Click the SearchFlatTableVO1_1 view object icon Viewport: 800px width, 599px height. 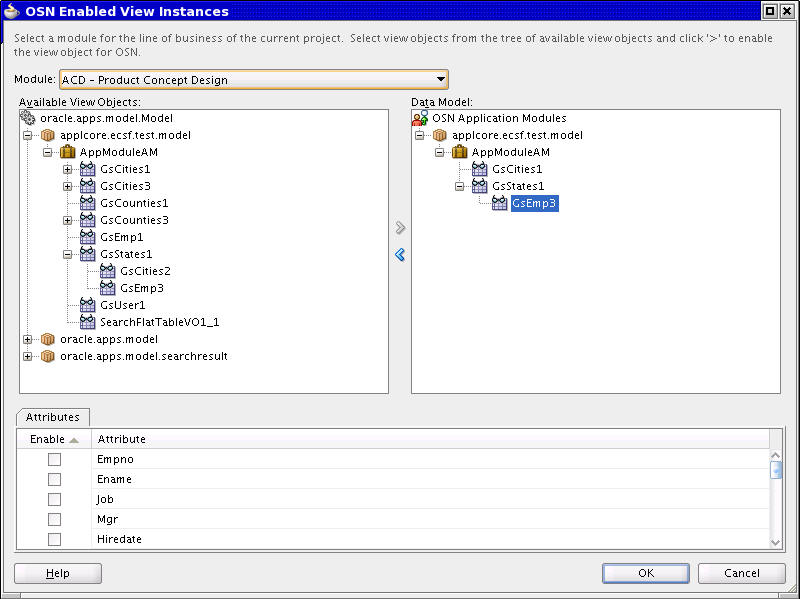87,322
